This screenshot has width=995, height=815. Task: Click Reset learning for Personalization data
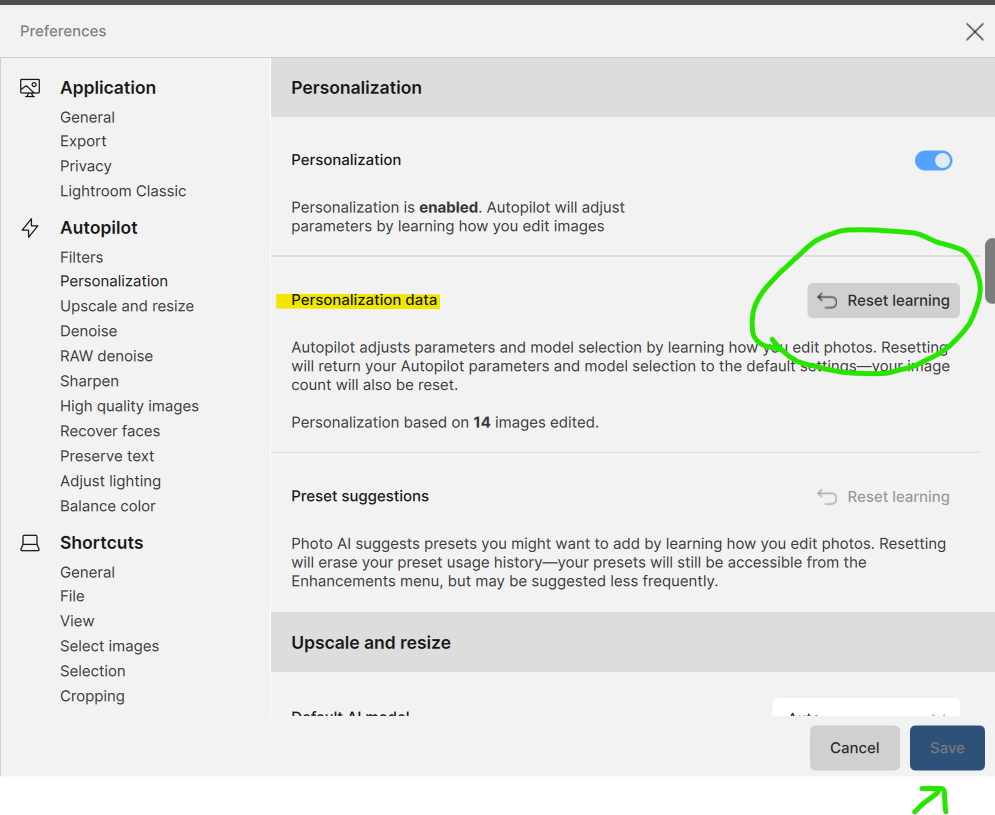[883, 300]
